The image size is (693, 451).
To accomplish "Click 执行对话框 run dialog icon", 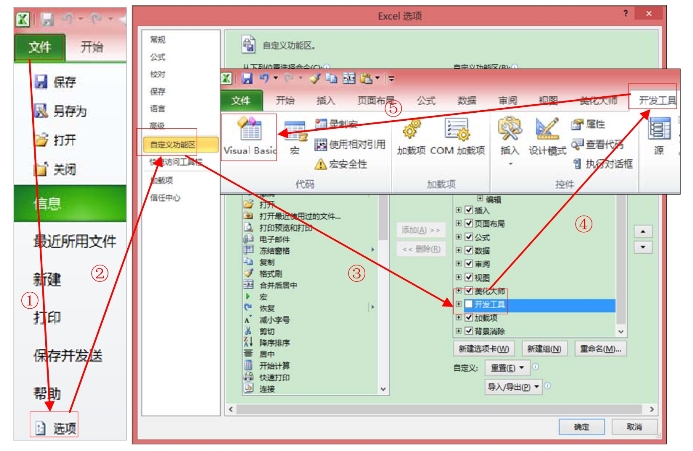I will [577, 164].
